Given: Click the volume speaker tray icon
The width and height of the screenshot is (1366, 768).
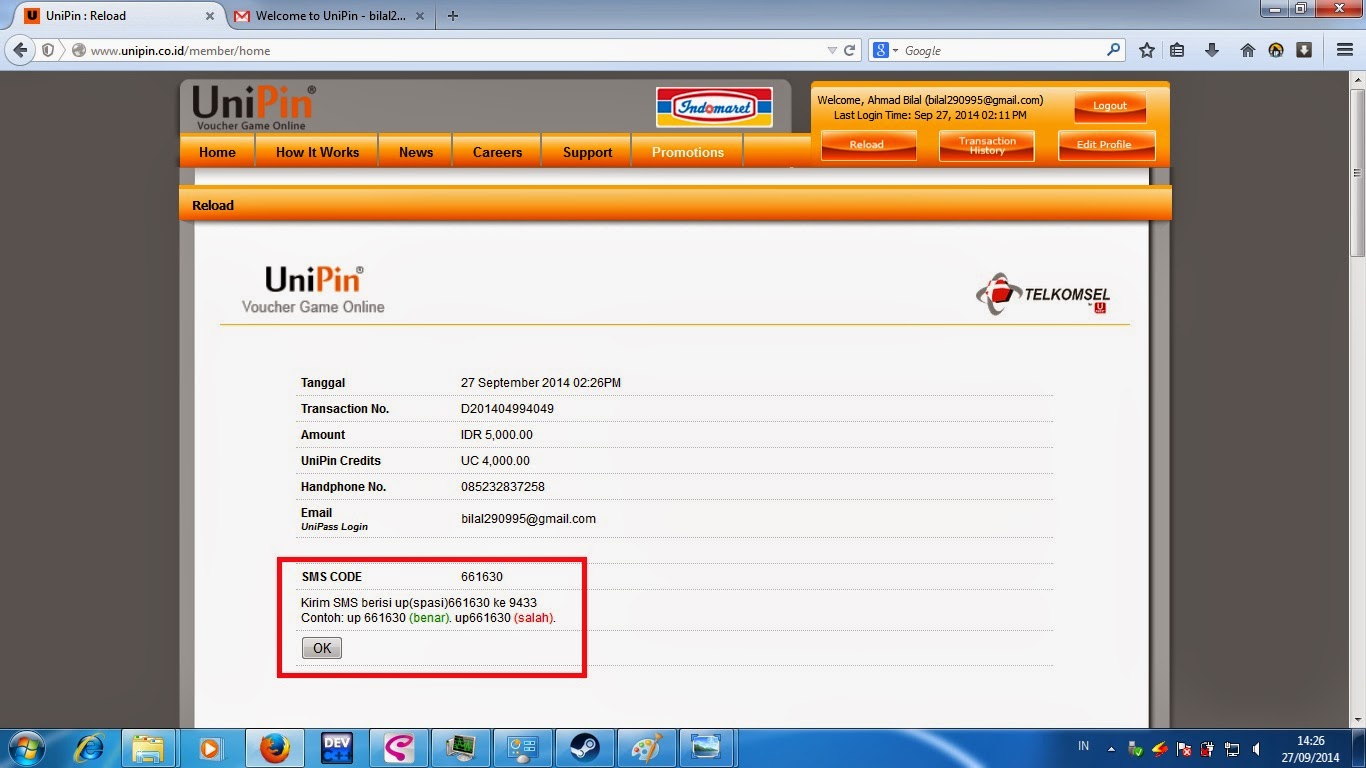Looking at the screenshot, I should (x=1256, y=748).
